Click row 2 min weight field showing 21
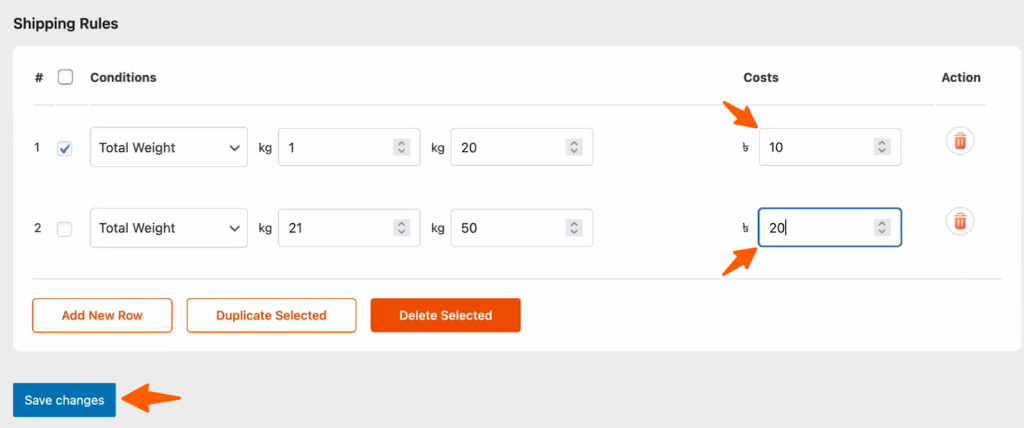This screenshot has height=428, width=1024. (x=333, y=228)
